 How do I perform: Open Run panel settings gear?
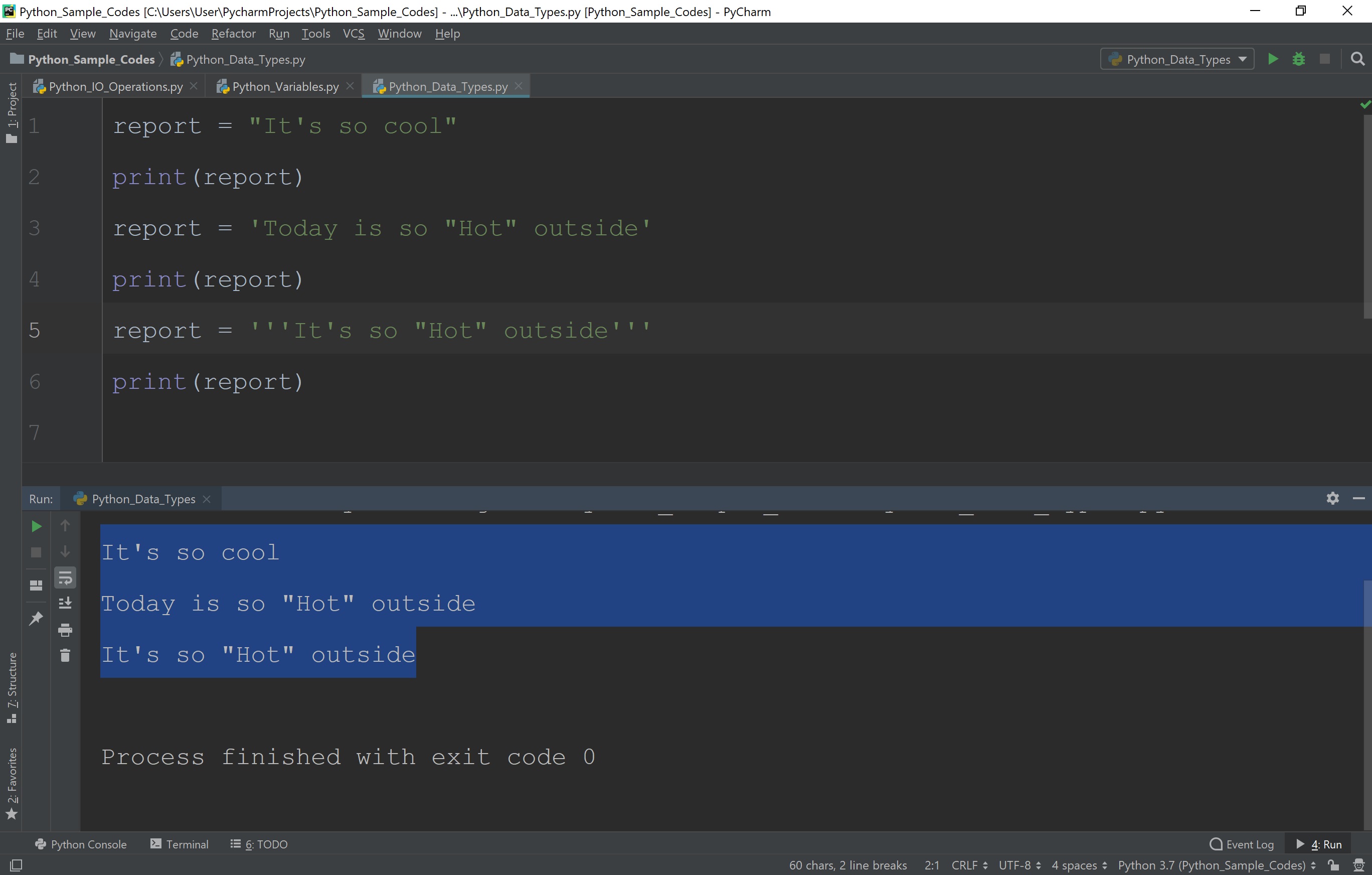(x=1333, y=498)
